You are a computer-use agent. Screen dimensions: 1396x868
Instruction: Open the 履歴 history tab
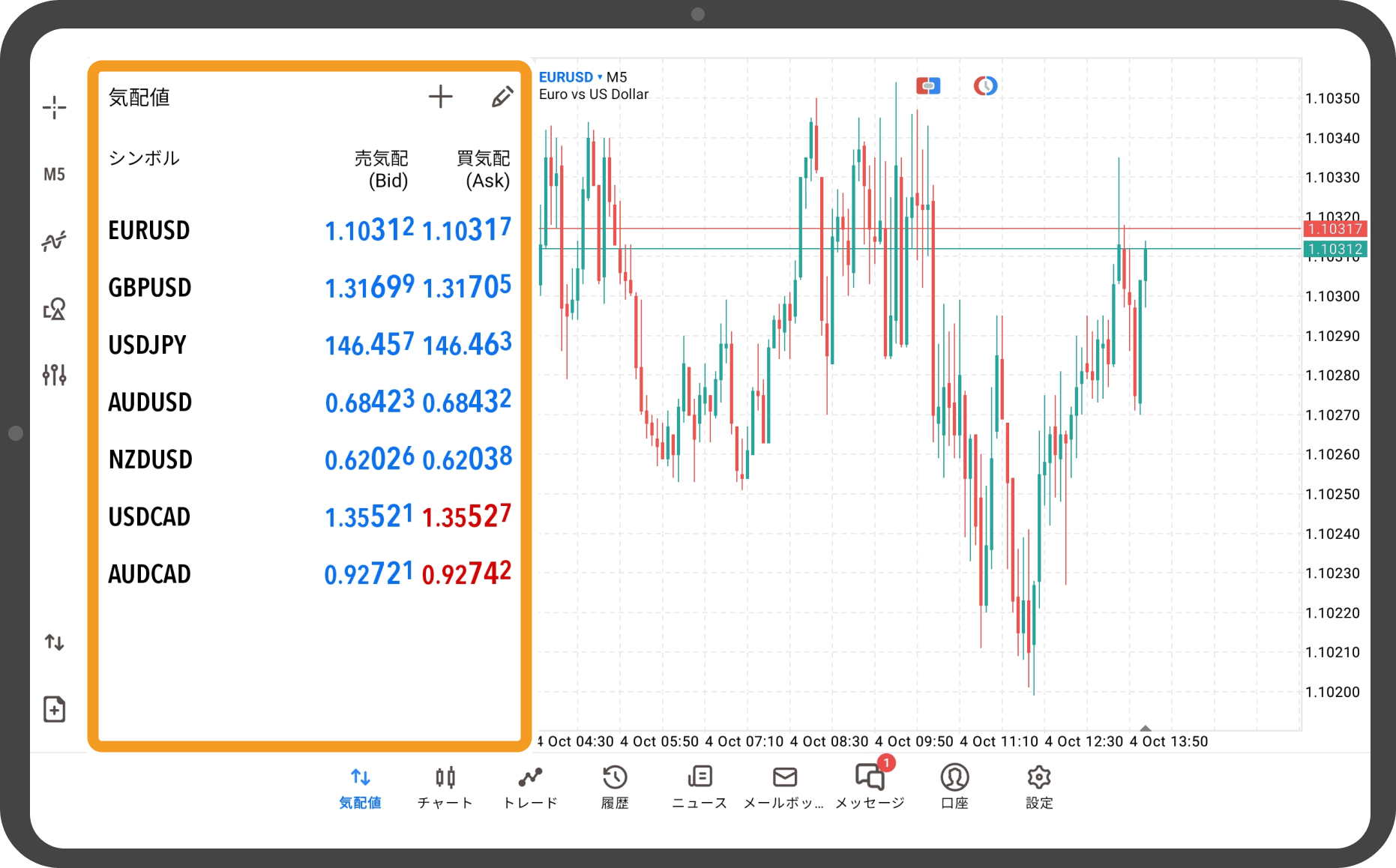(x=615, y=787)
